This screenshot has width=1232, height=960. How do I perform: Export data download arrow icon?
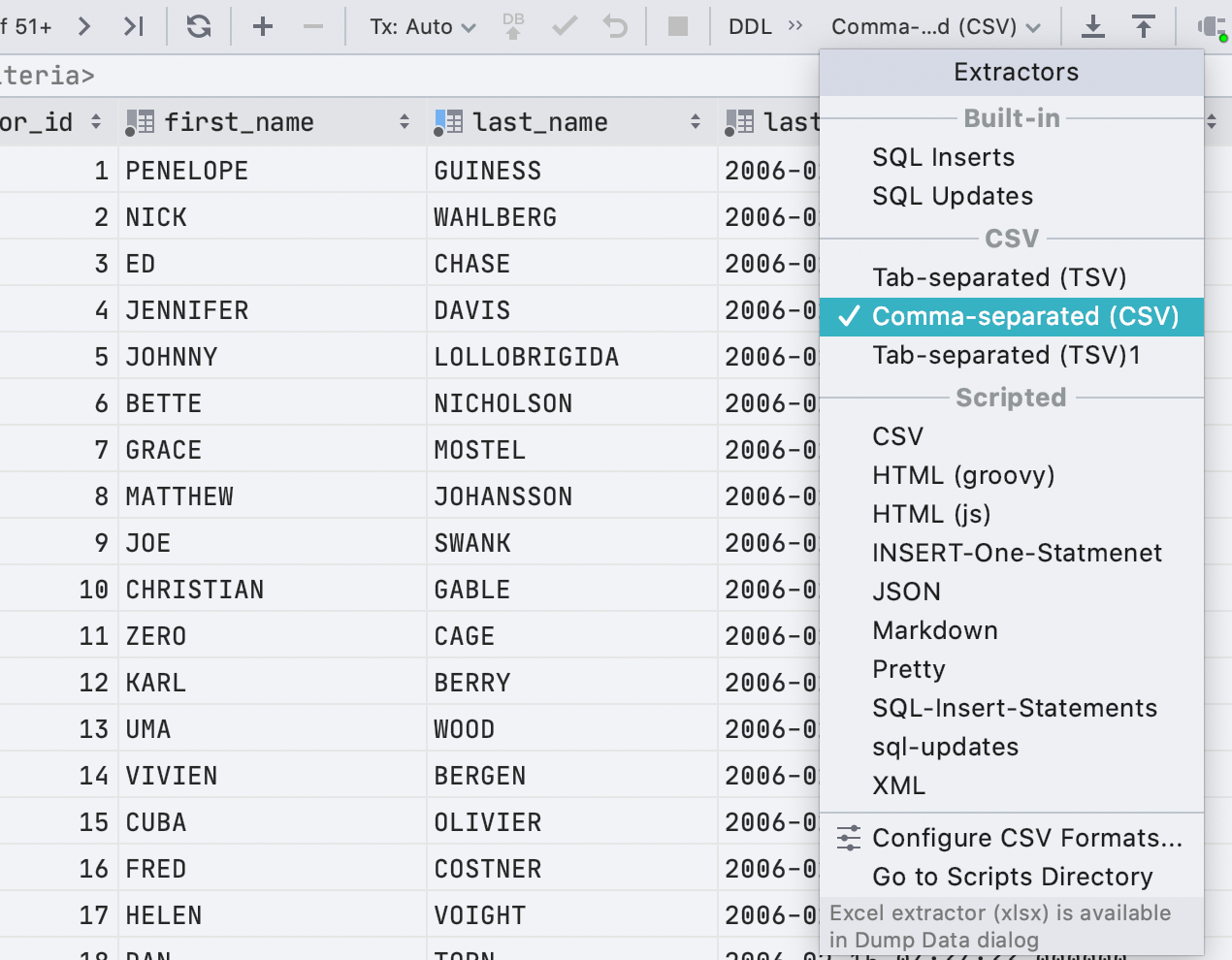coord(1093,26)
